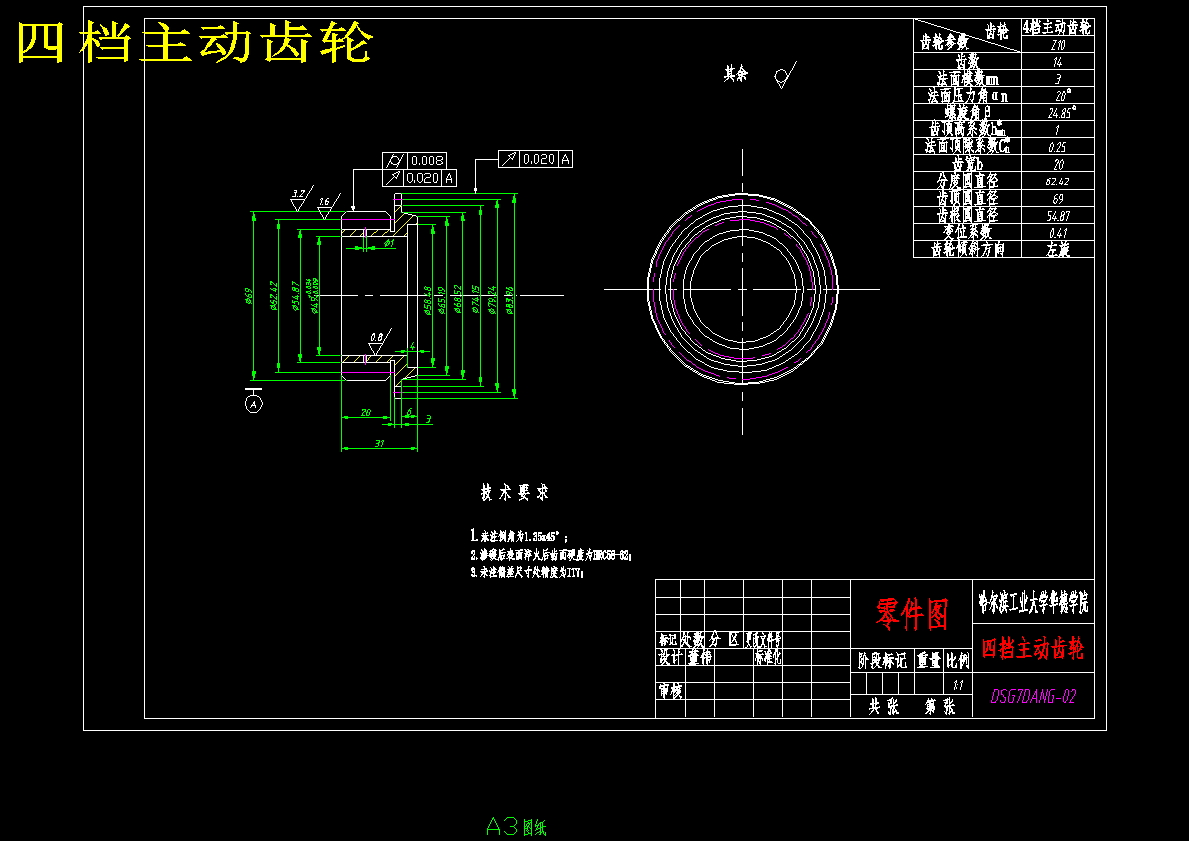
Task: Click the 齿根圆直径 value 54.87 in the table
Action: pos(1058,215)
